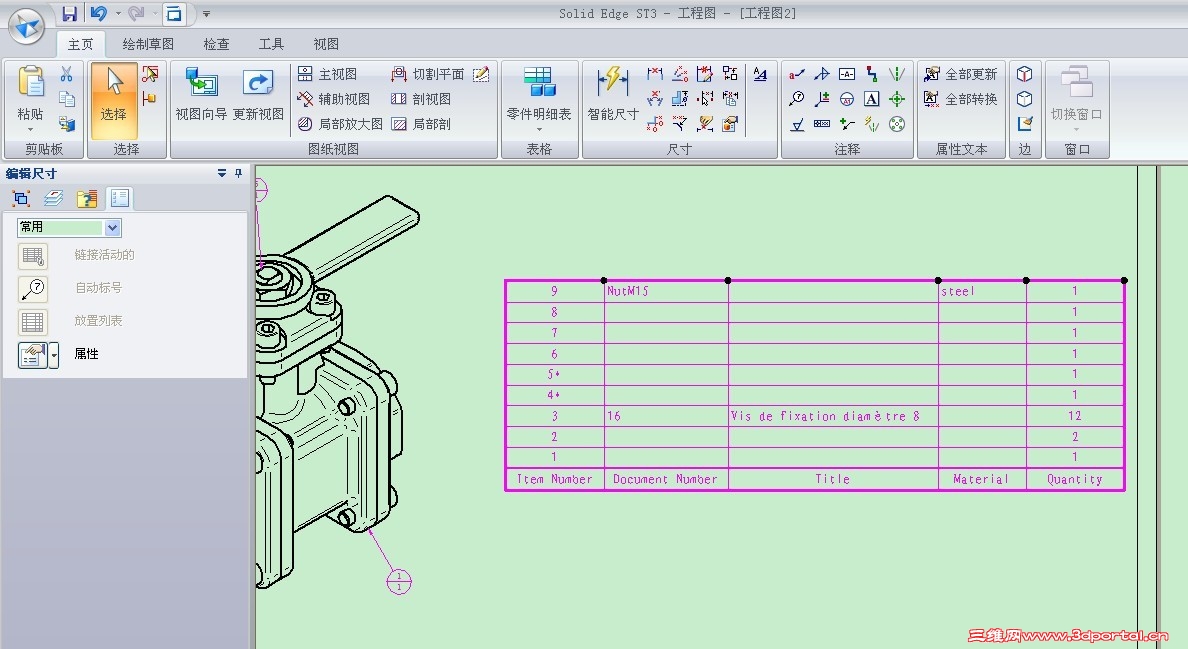Click the 局部放大图 detail view button
1188x649 pixels.
coord(340,124)
